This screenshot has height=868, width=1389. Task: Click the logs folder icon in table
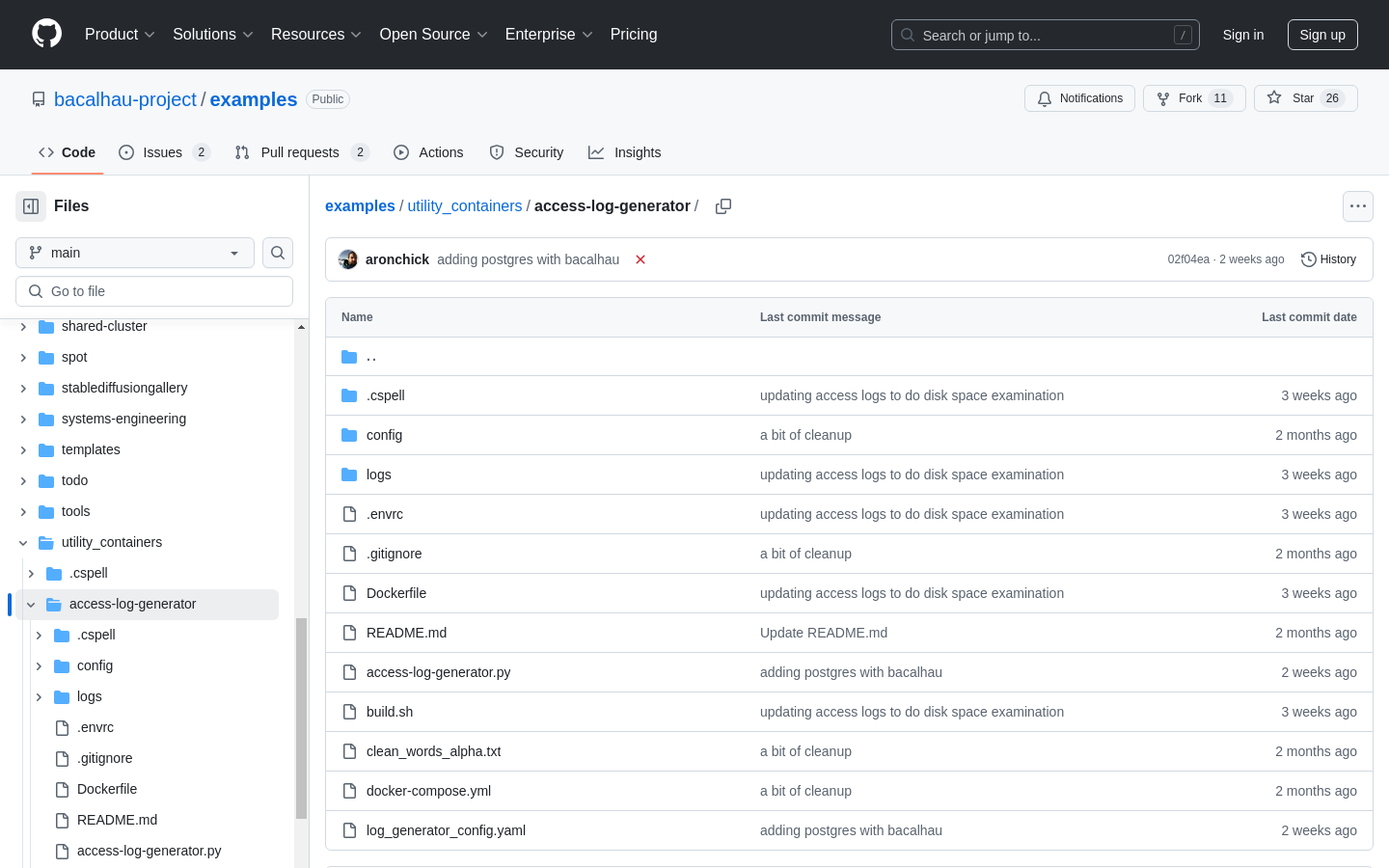coord(349,475)
